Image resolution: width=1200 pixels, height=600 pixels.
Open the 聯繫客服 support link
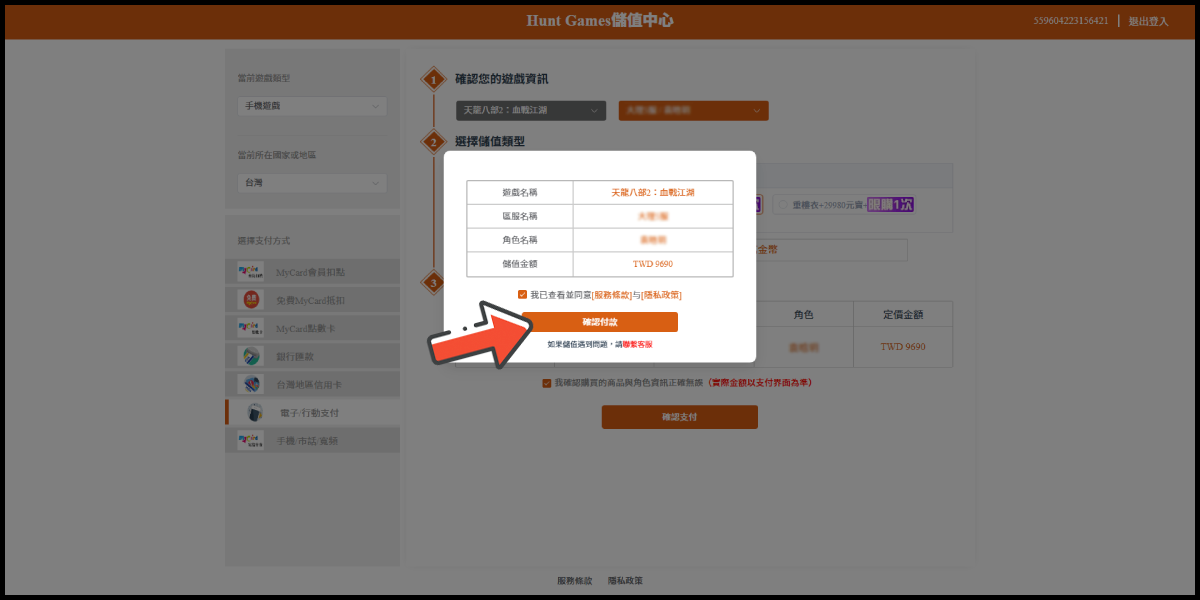click(x=637, y=344)
